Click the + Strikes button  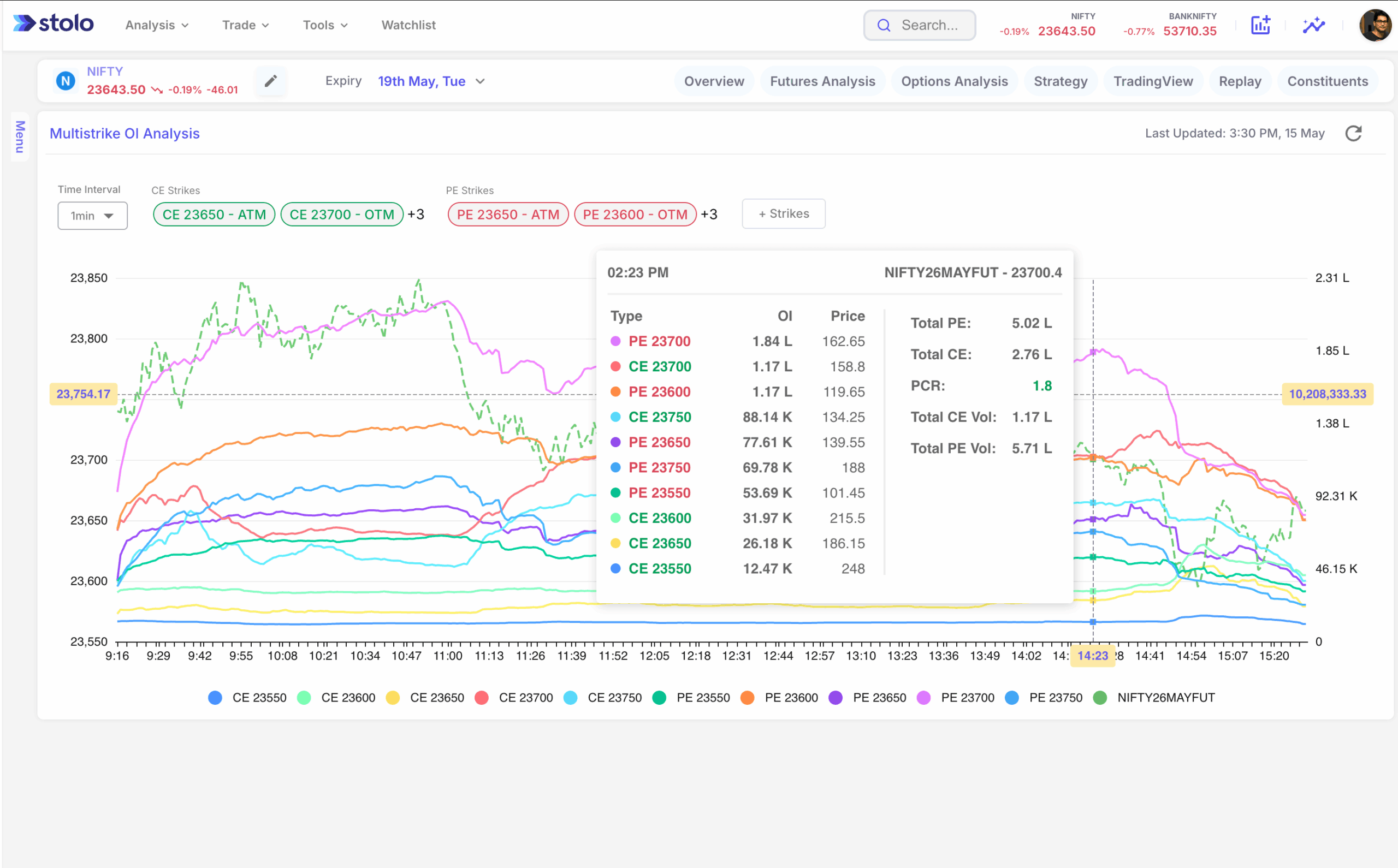click(783, 213)
